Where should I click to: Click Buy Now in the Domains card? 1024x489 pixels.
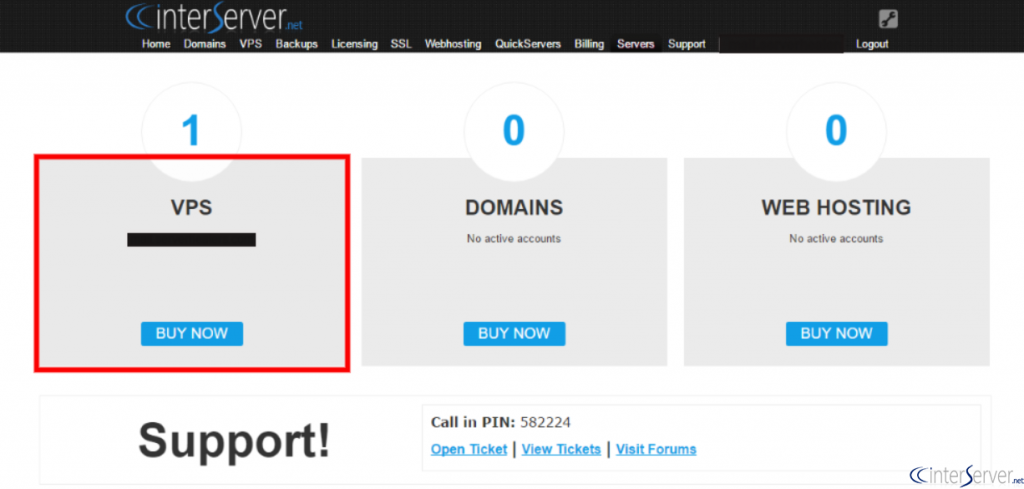tap(515, 334)
